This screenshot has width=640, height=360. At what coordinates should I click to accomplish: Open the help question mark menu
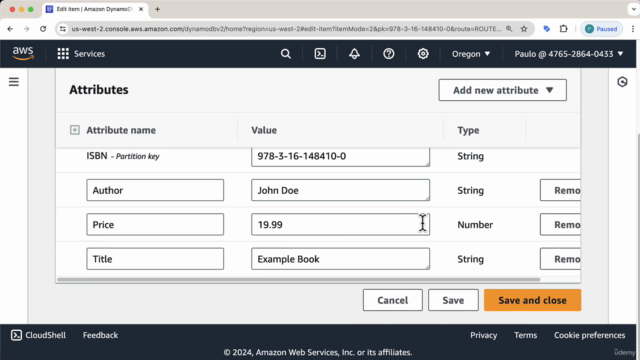pyautogui.click(x=389, y=53)
